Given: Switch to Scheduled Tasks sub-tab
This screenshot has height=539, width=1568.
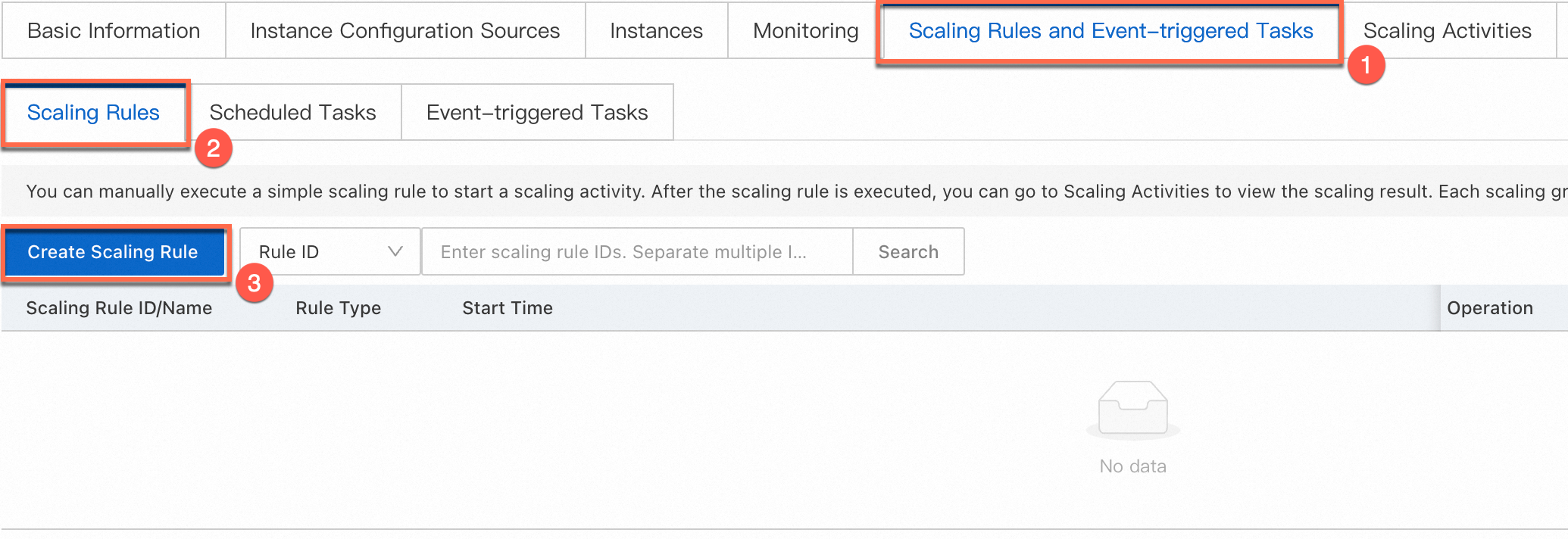Looking at the screenshot, I should coord(293,112).
